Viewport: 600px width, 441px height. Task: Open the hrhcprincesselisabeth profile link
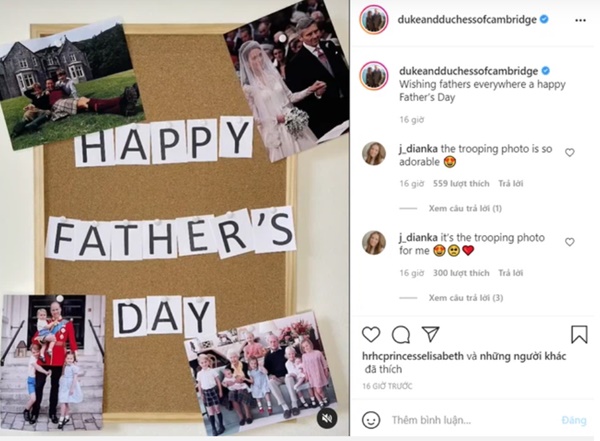click(x=412, y=356)
